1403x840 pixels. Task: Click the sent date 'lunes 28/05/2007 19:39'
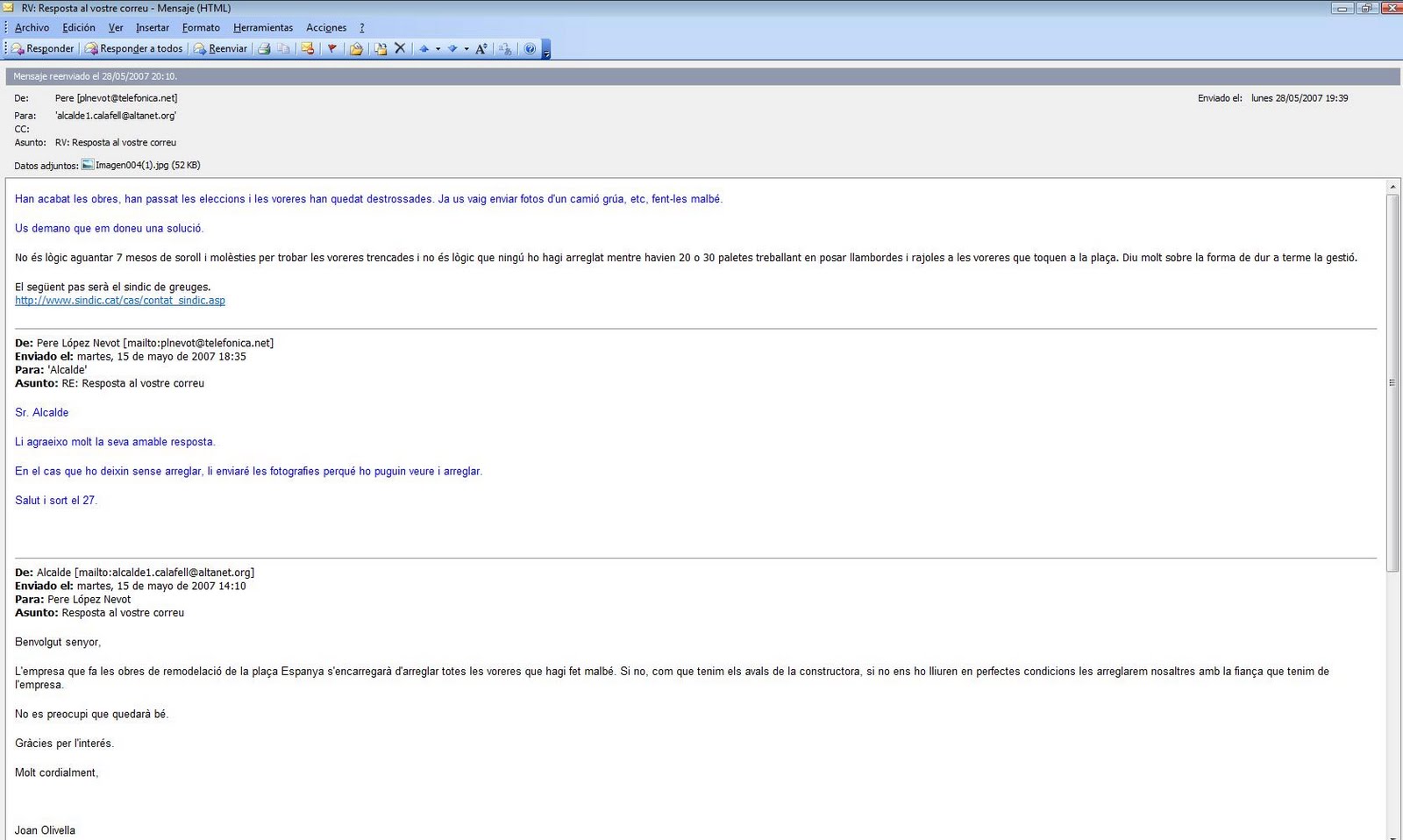pyautogui.click(x=1300, y=98)
